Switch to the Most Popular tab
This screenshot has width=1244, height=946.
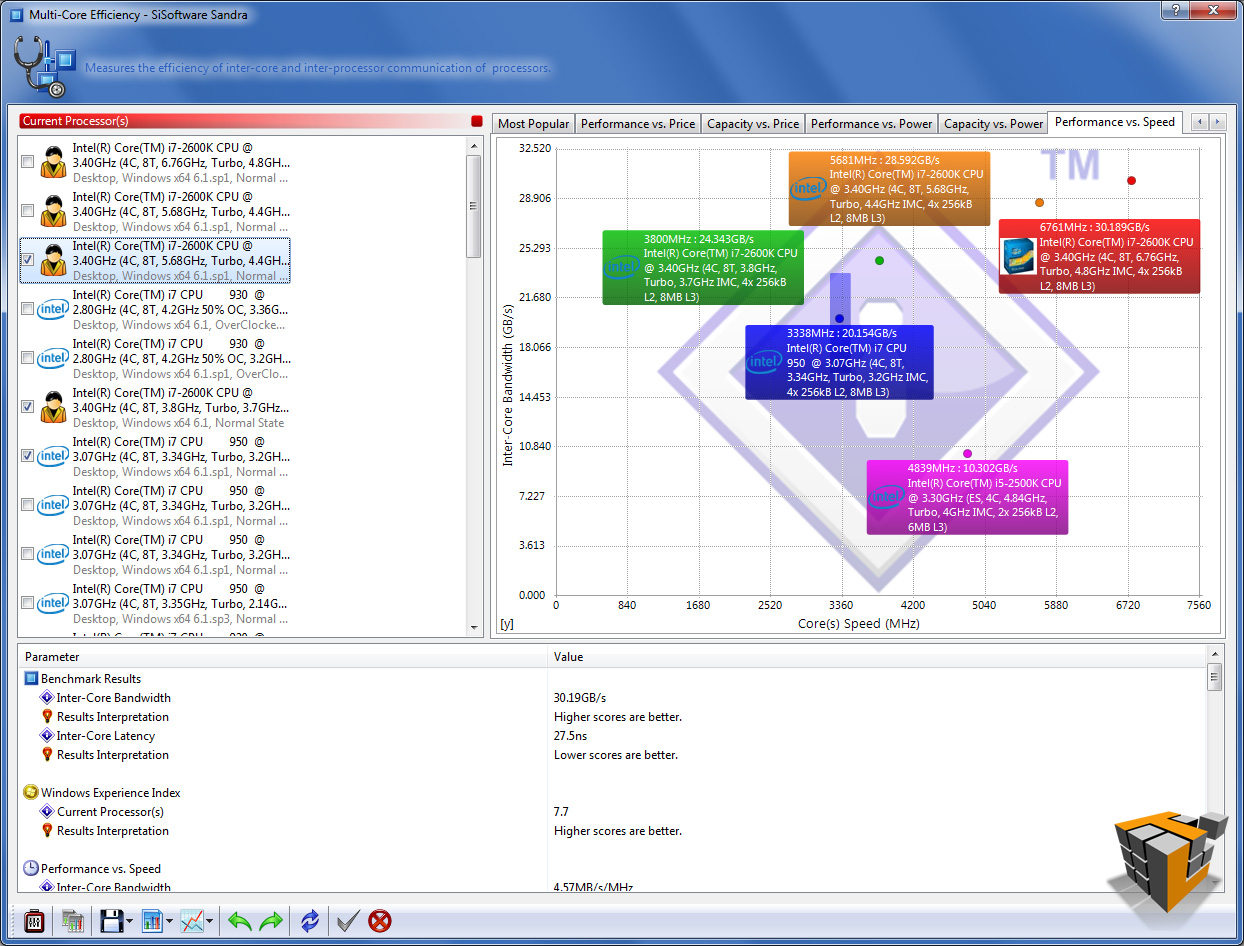click(534, 123)
